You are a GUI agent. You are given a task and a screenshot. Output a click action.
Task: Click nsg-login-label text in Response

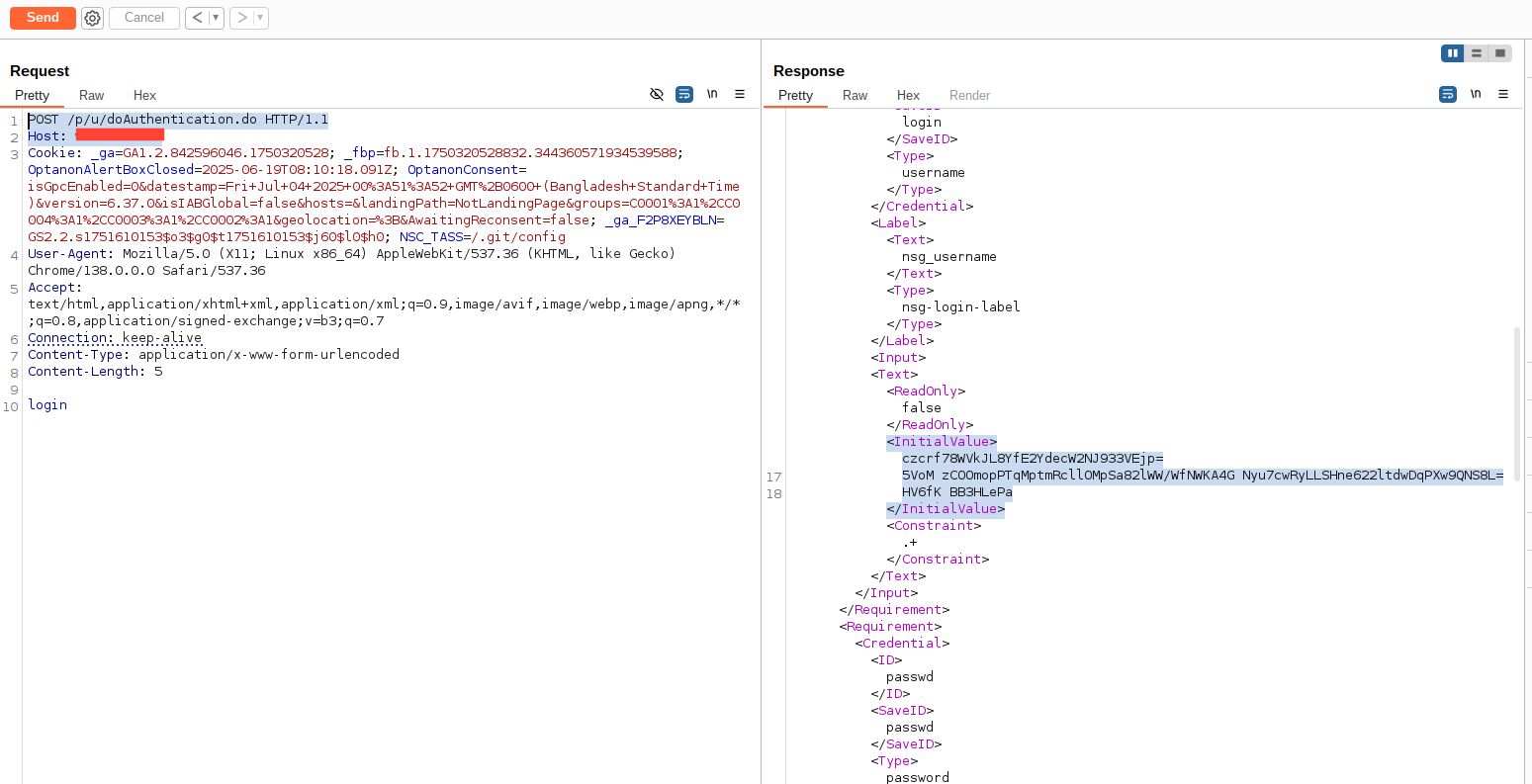(961, 307)
